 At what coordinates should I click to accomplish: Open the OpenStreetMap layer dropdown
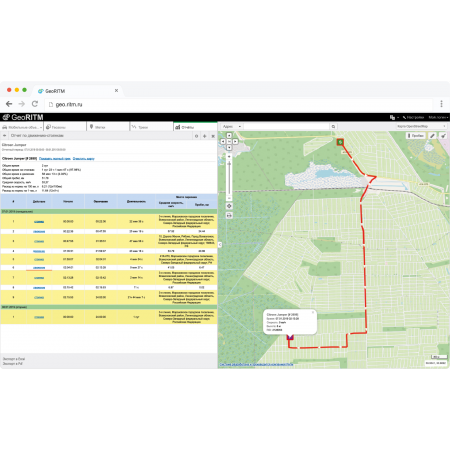(421, 126)
